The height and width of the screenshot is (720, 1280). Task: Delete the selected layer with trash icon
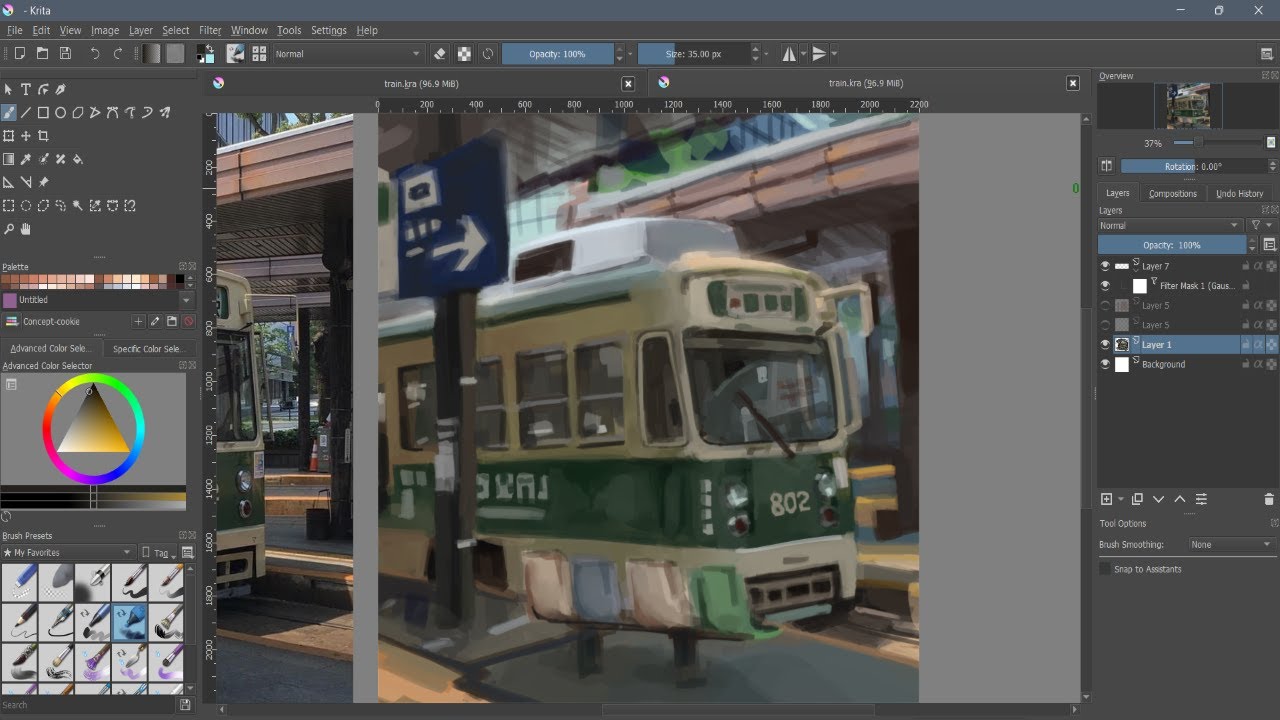1269,499
